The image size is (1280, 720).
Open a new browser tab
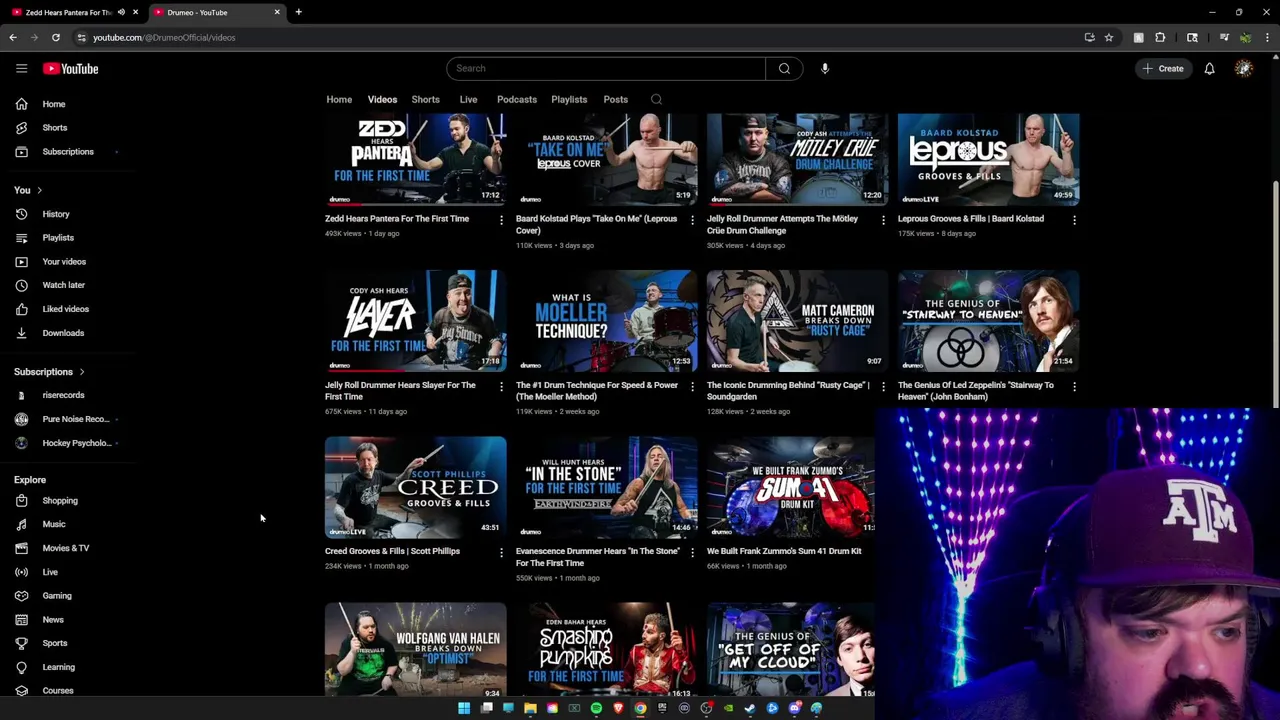(x=298, y=12)
